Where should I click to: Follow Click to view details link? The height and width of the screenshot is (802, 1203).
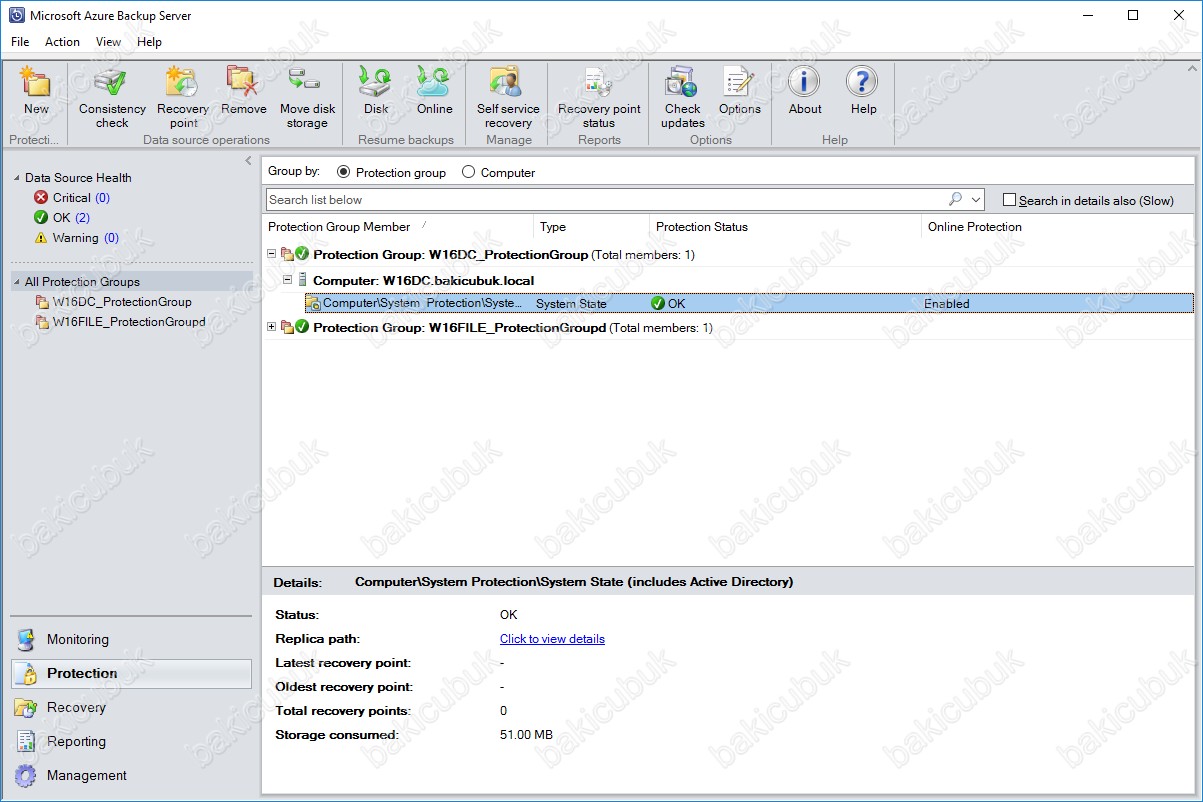coord(552,639)
